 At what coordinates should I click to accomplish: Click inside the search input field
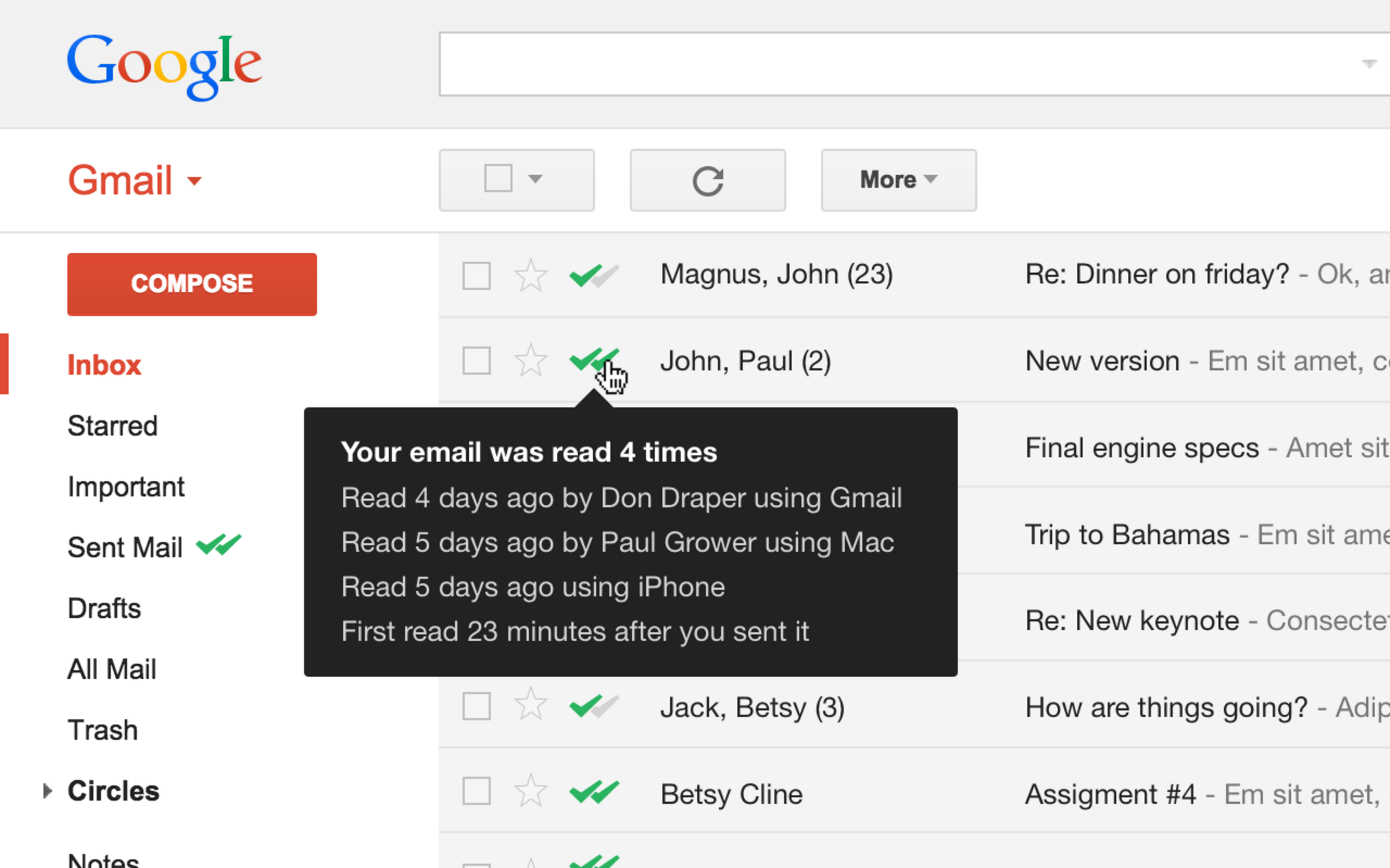pos(898,63)
